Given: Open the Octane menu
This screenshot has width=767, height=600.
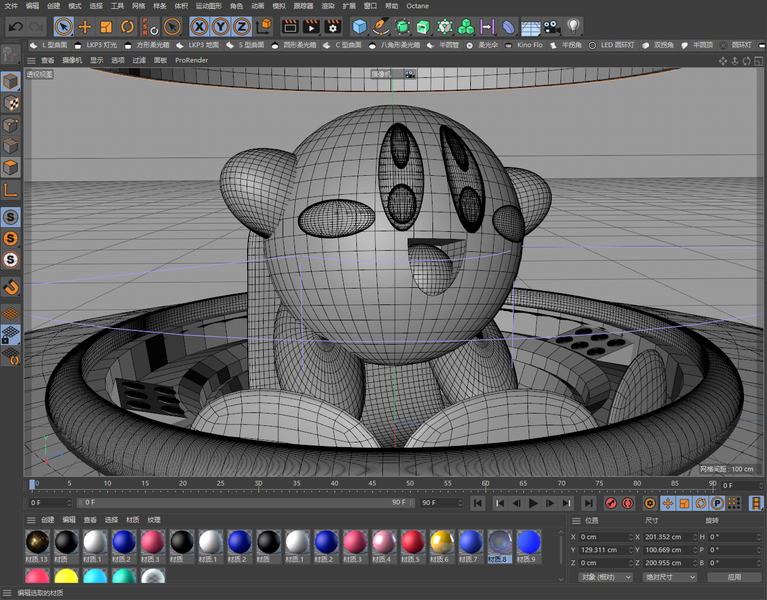Looking at the screenshot, I should pyautogui.click(x=417, y=6).
